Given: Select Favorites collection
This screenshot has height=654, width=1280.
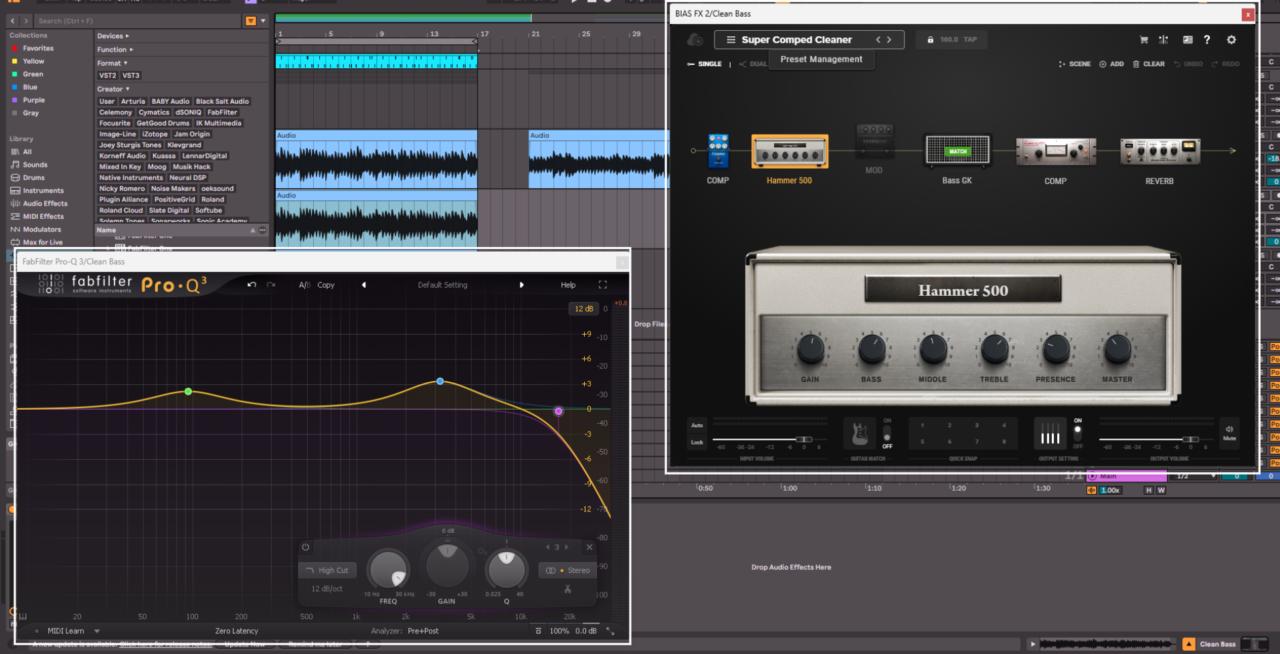Looking at the screenshot, I should [32, 48].
